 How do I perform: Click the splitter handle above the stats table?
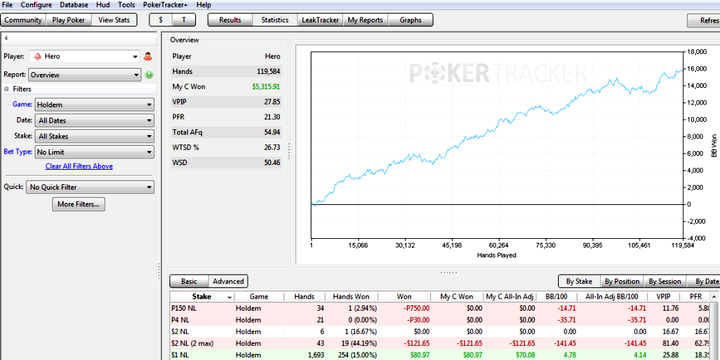[x=449, y=273]
